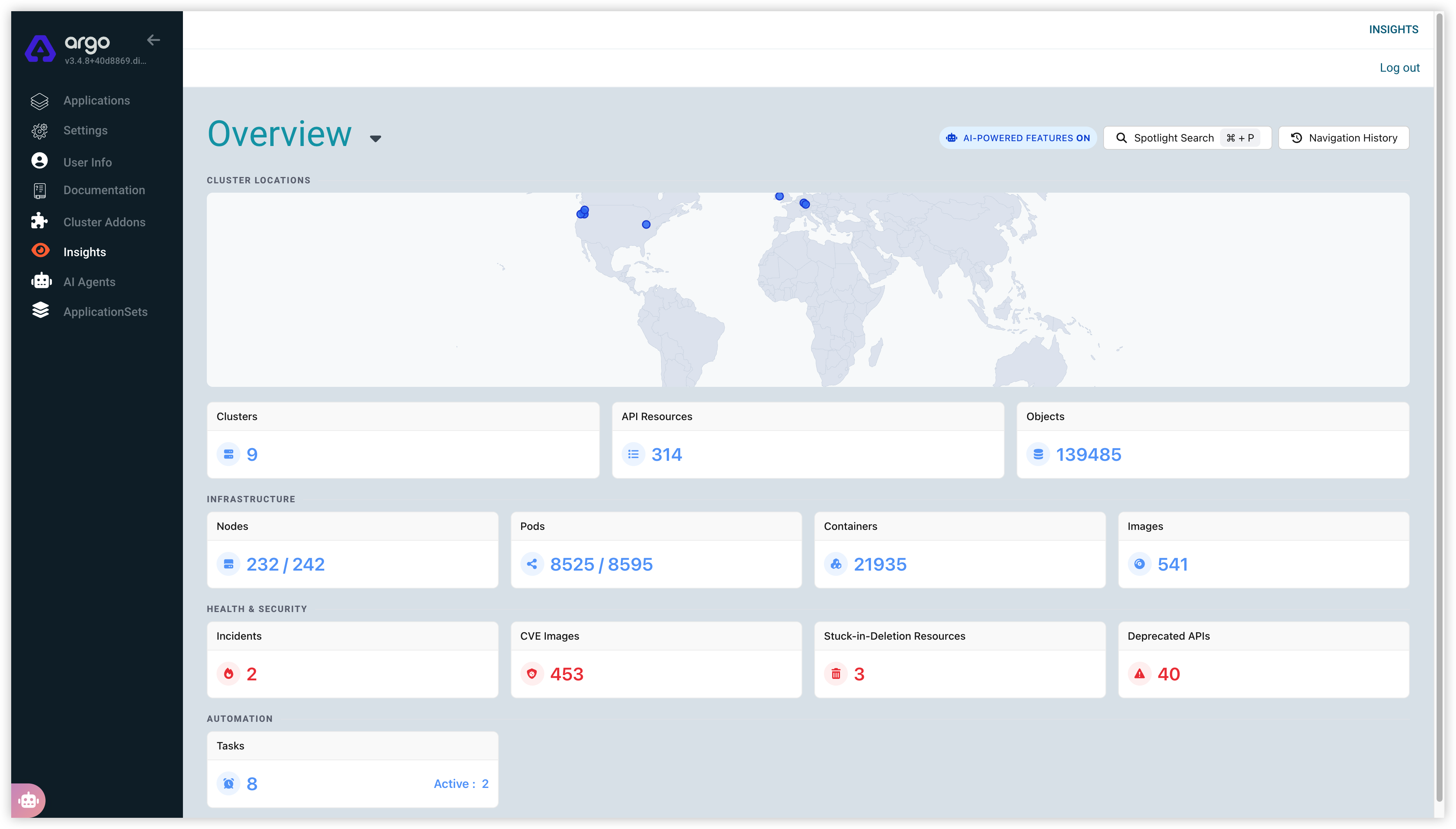Click the Documentation book icon

(x=39, y=191)
